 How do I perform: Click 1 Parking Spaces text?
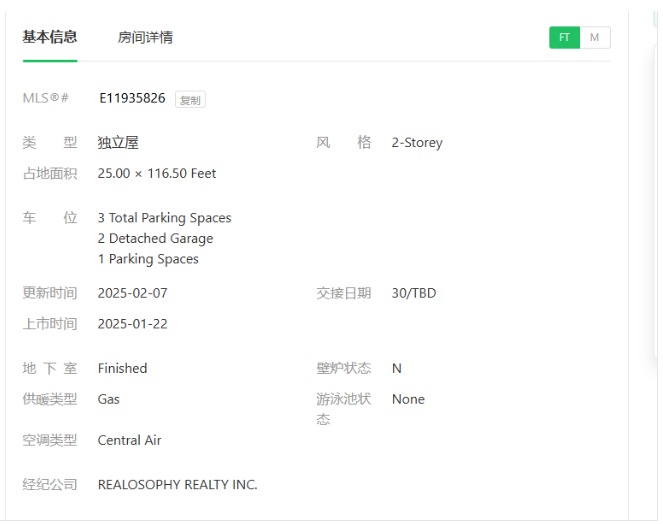click(148, 259)
